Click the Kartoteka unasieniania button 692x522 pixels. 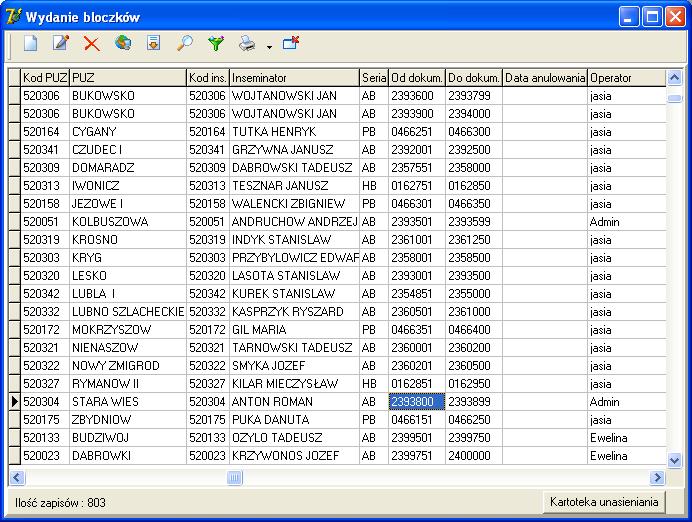click(x=604, y=502)
